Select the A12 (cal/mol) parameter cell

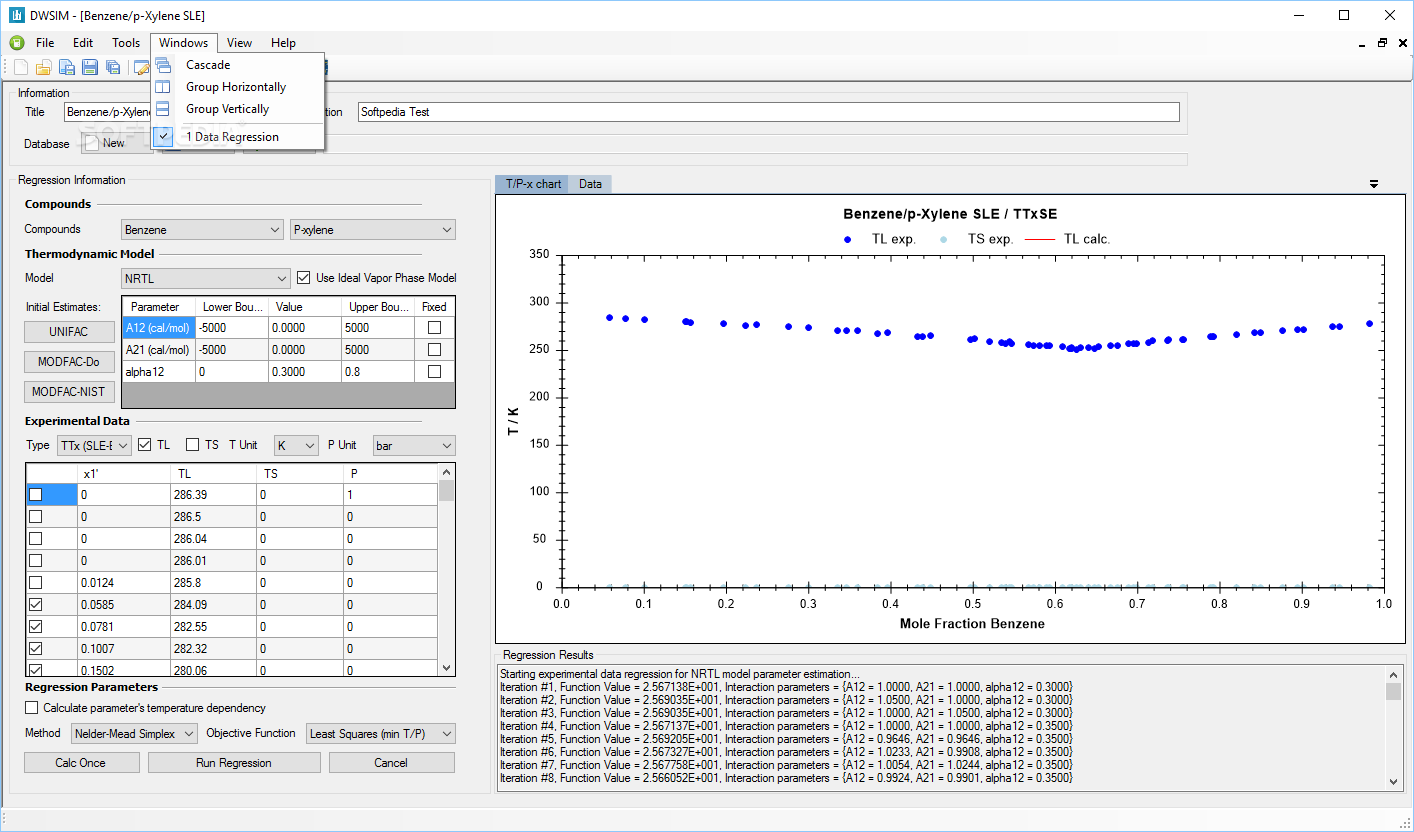click(158, 328)
